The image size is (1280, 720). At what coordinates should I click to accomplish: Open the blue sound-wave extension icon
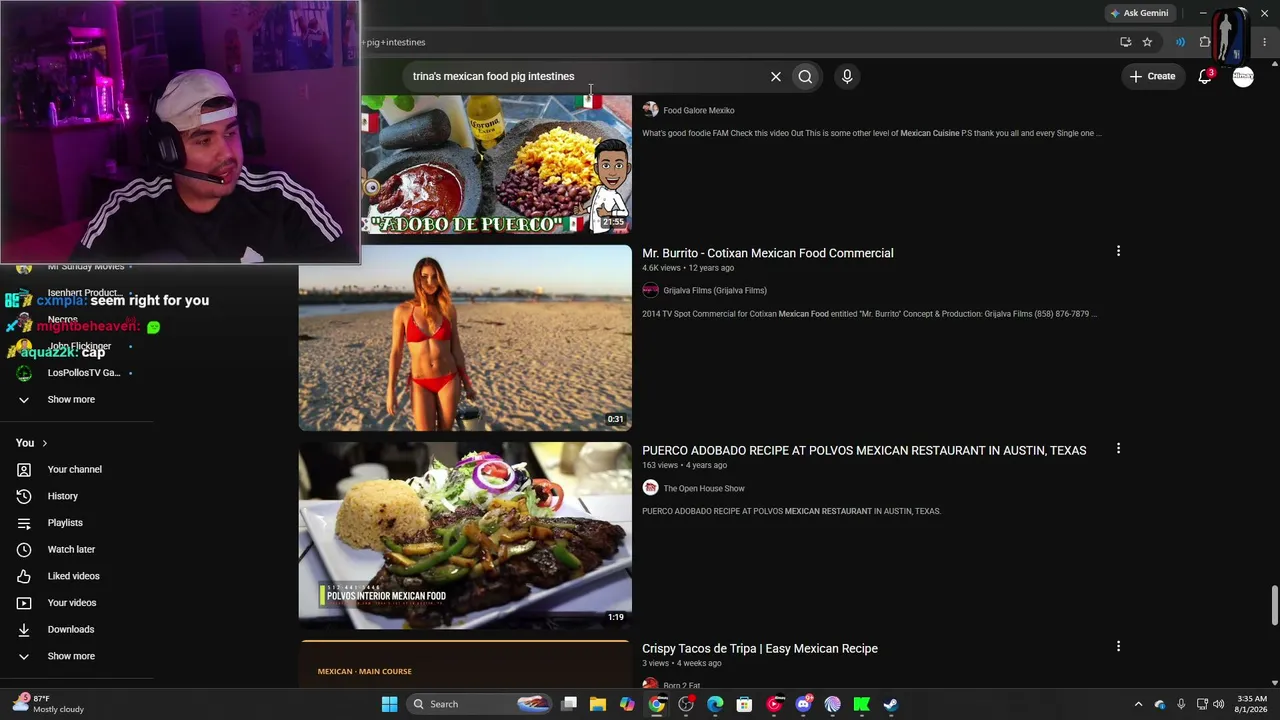(x=1180, y=42)
